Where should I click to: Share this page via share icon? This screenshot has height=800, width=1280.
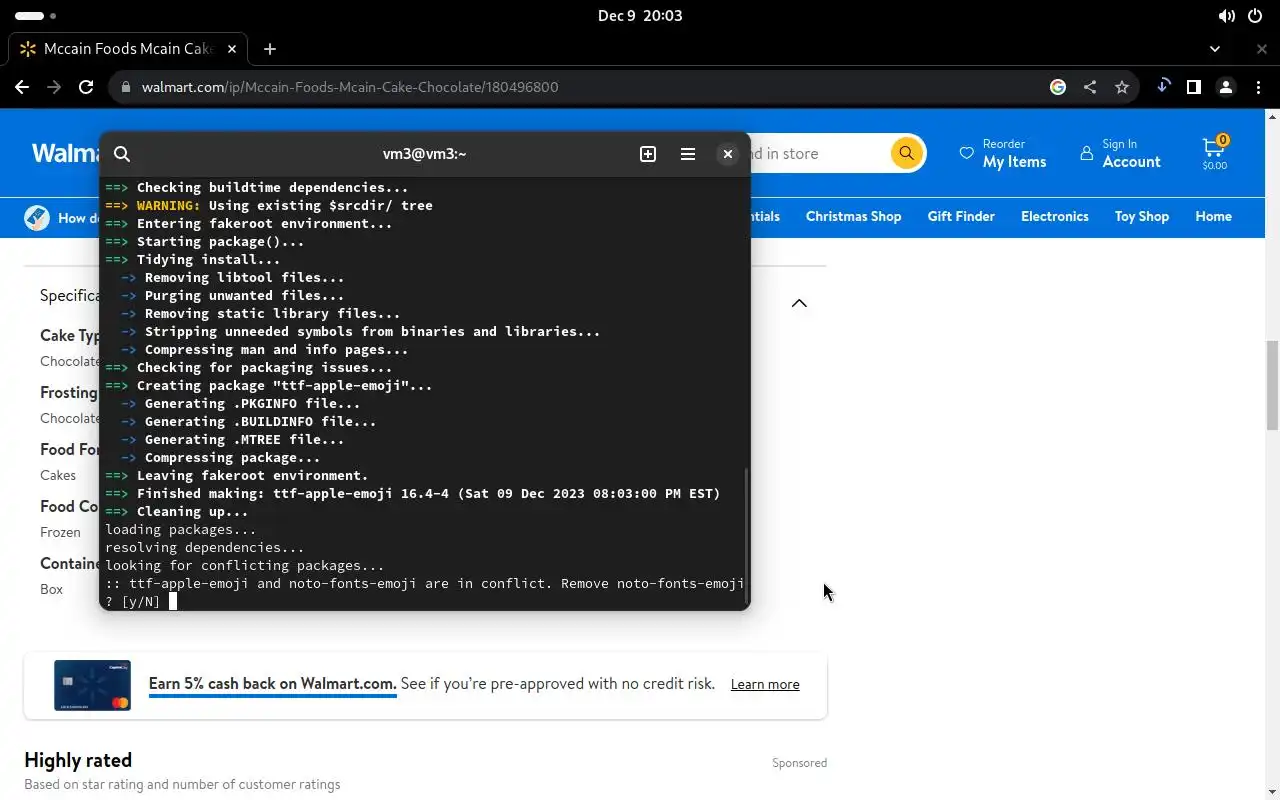[x=1090, y=87]
